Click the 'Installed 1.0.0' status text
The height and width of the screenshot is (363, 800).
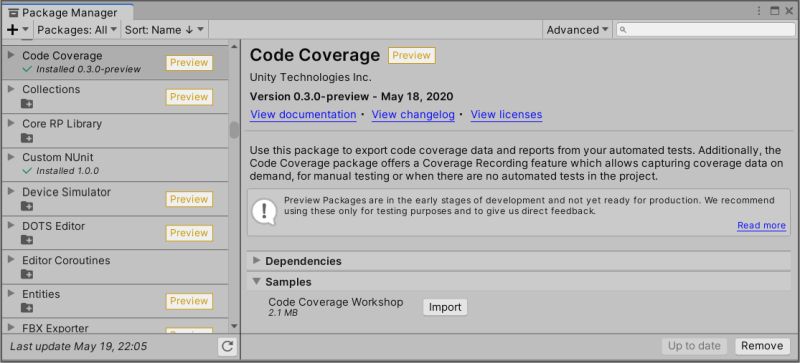click(67, 171)
